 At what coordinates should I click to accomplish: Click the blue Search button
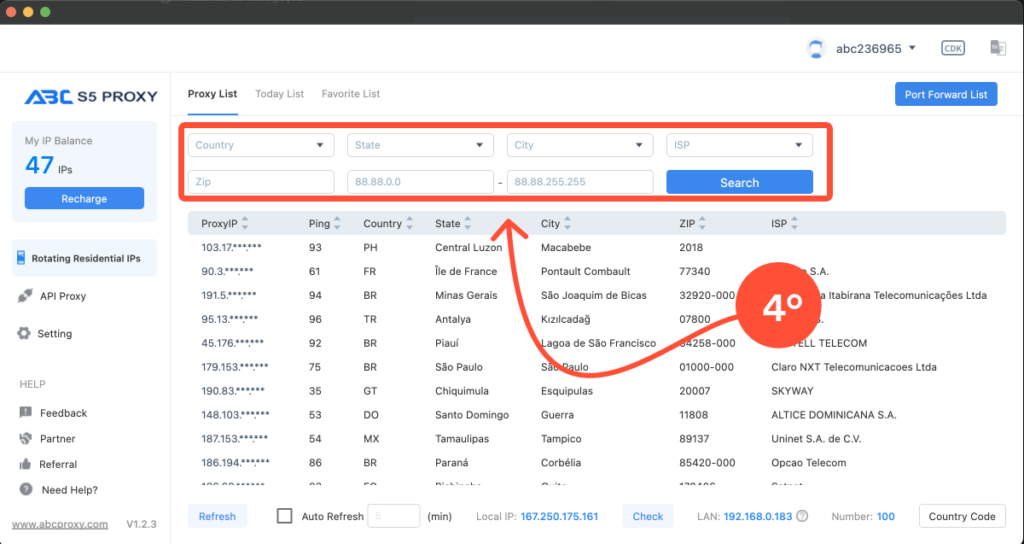pos(739,182)
